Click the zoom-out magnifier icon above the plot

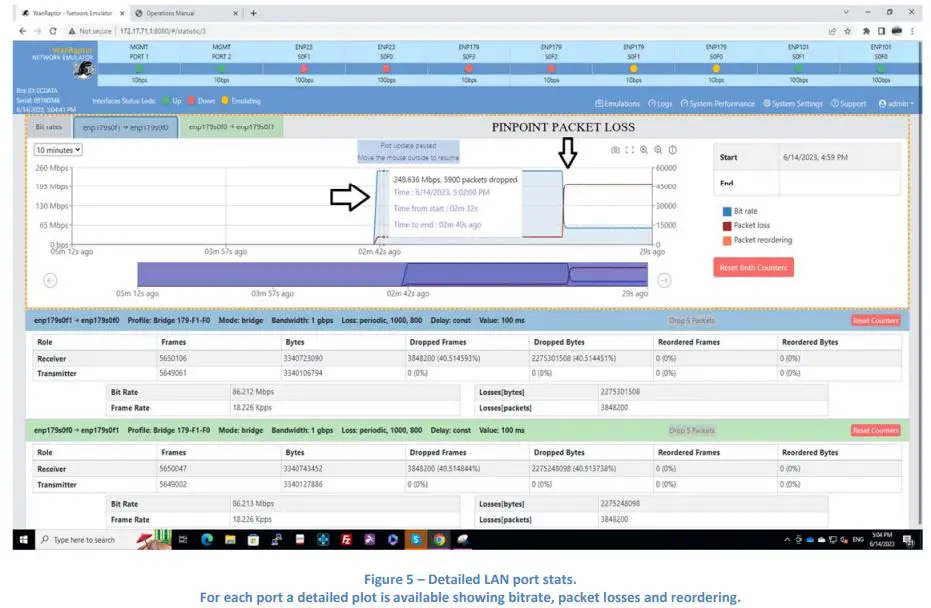[x=657, y=149]
